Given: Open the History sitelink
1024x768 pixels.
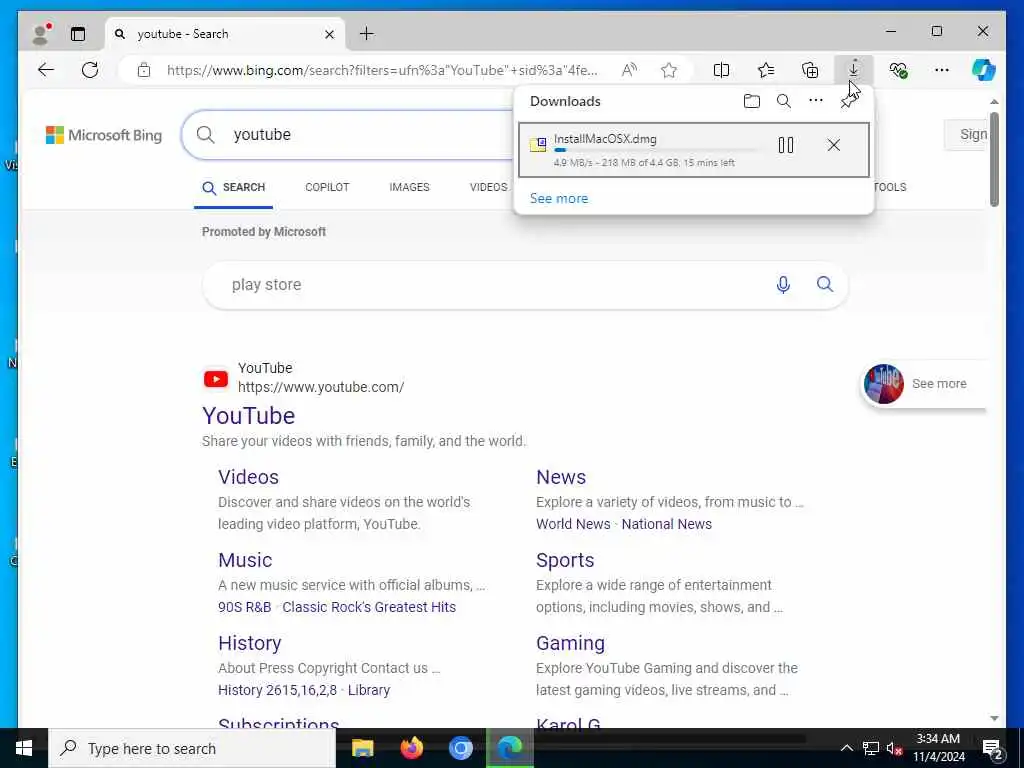Looking at the screenshot, I should pyautogui.click(x=249, y=643).
